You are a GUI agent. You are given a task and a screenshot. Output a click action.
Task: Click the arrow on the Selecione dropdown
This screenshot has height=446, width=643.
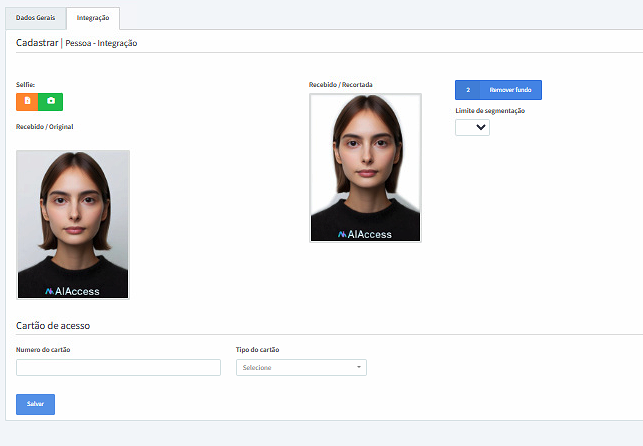(358, 368)
